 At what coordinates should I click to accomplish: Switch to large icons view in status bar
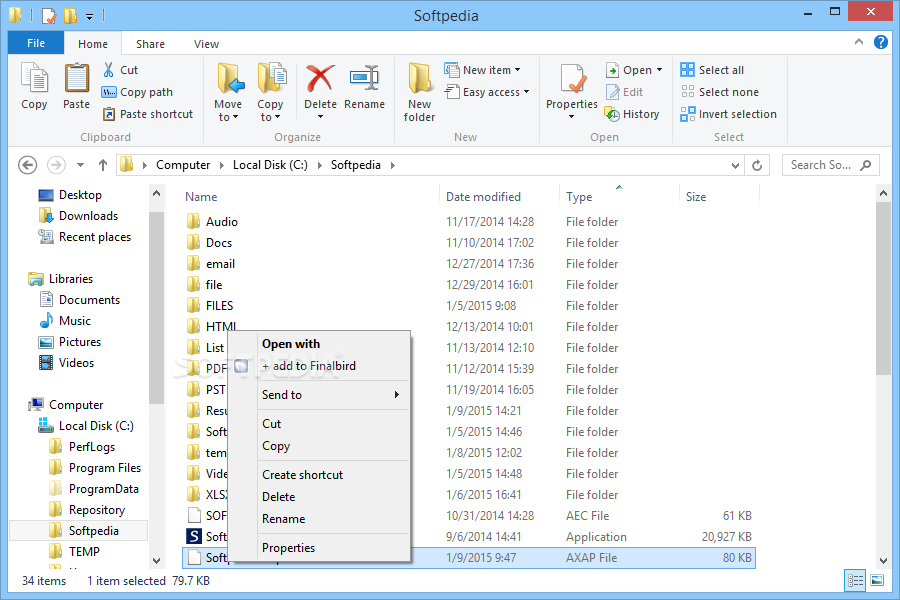(x=877, y=580)
